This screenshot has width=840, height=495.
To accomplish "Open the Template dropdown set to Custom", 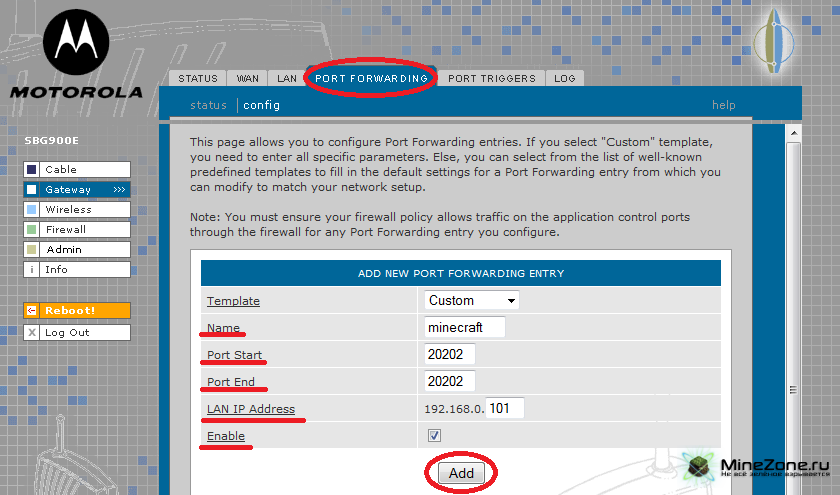I will click(472, 300).
